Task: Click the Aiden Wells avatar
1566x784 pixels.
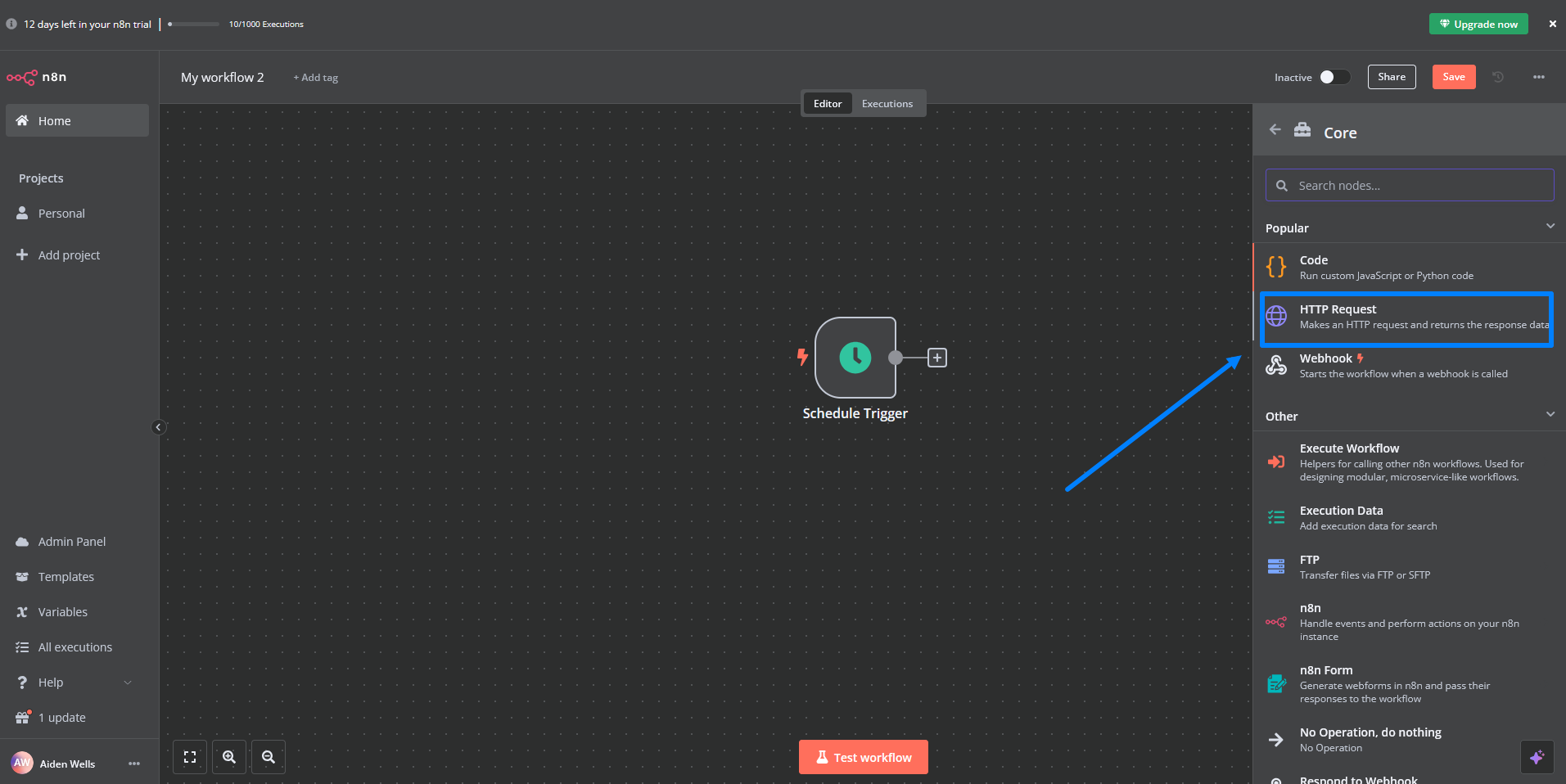Action: 22,763
